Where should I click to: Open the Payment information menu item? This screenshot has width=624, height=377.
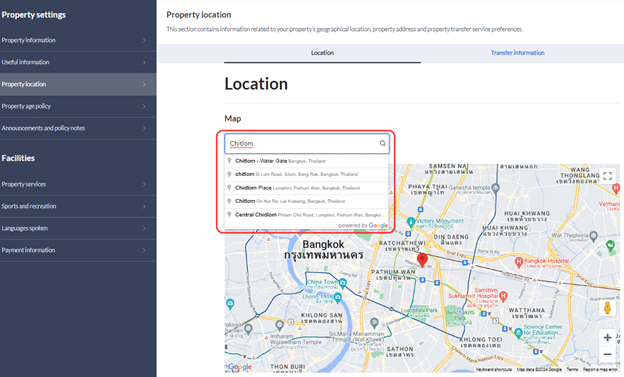78,250
